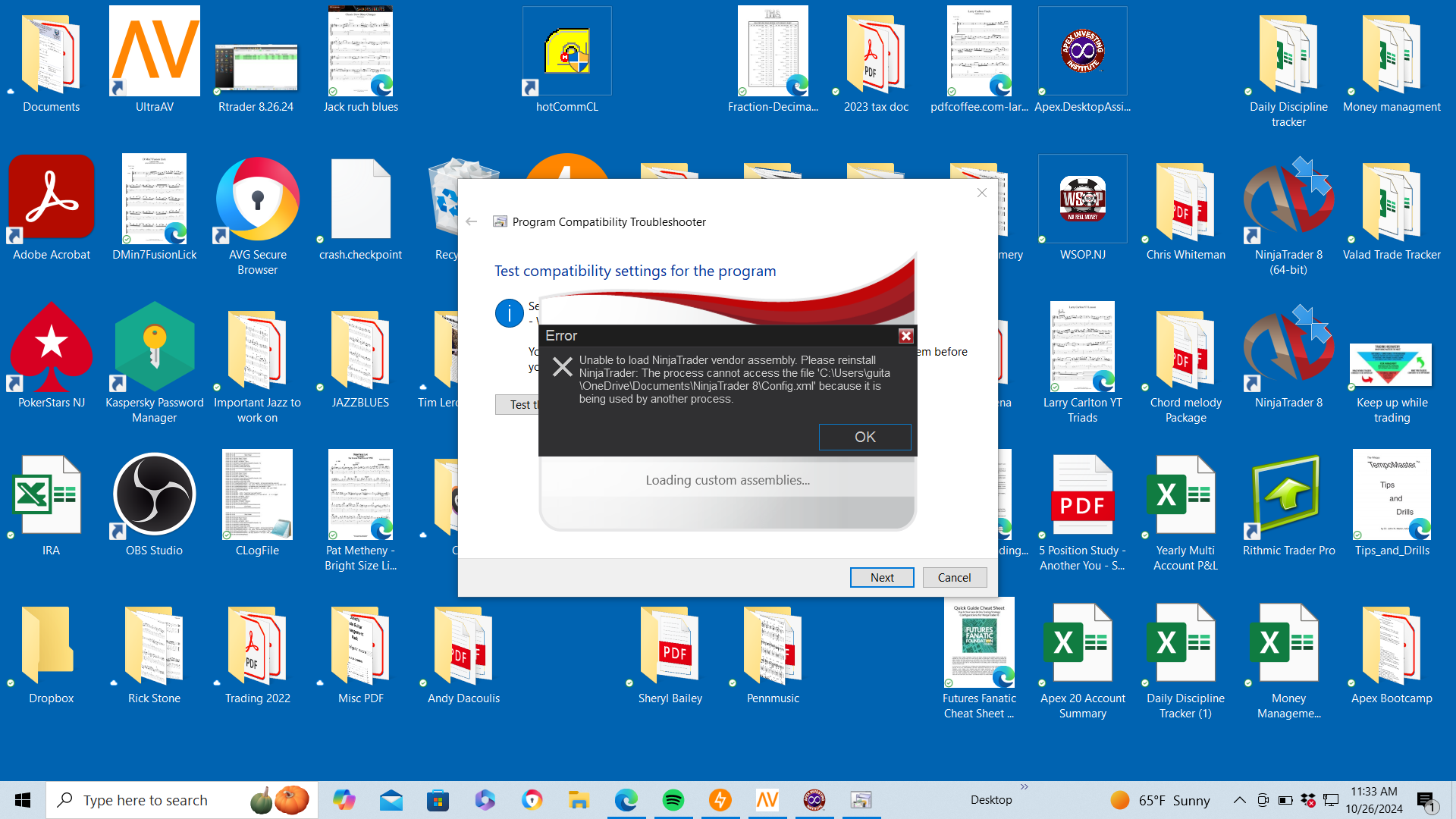Close the Error dialog with red X
The height and width of the screenshot is (819, 1456).
tap(905, 336)
